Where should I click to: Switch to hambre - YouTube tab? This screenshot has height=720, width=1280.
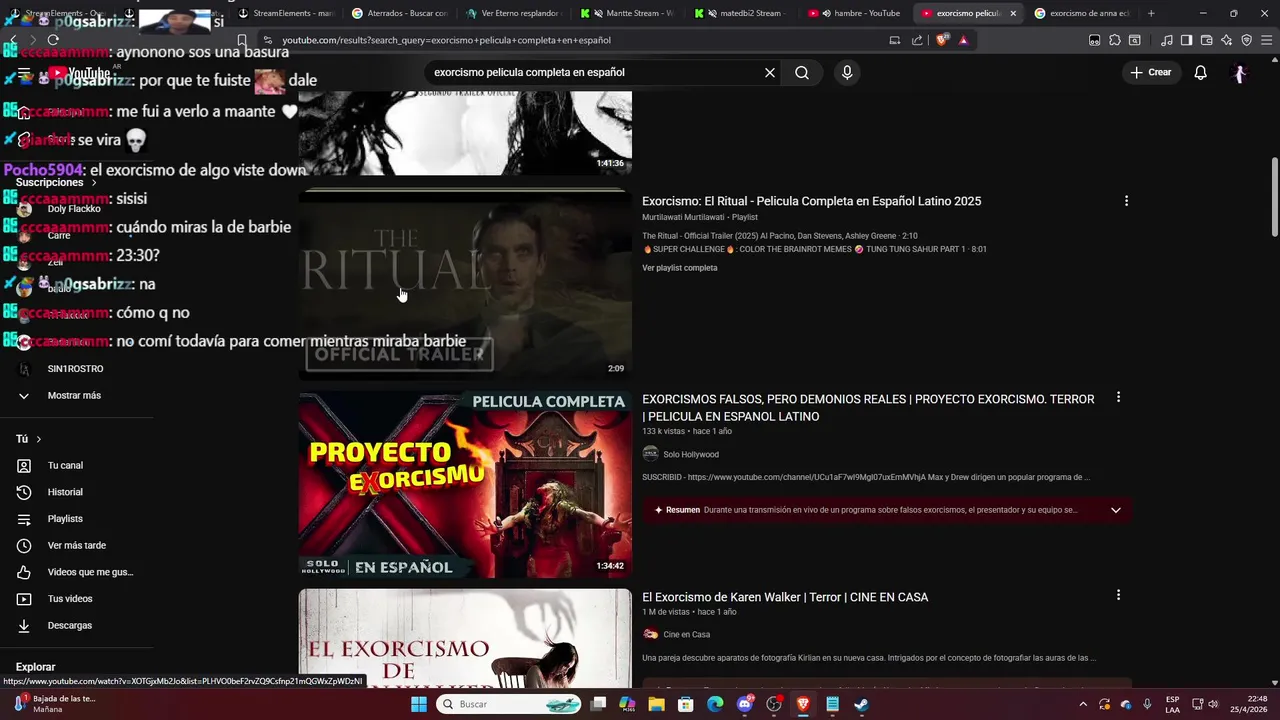click(856, 13)
